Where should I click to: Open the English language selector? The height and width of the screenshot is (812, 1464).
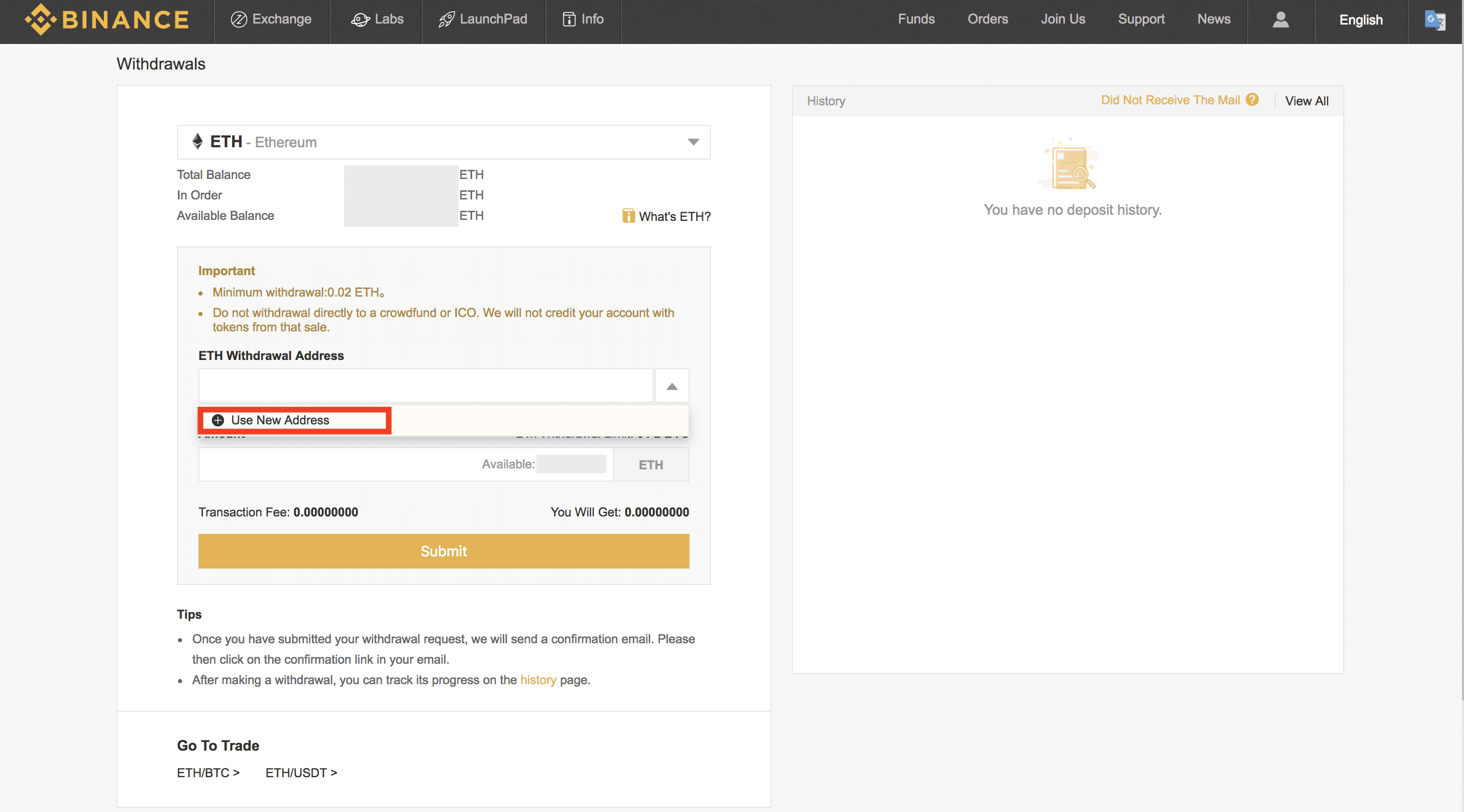click(x=1361, y=20)
